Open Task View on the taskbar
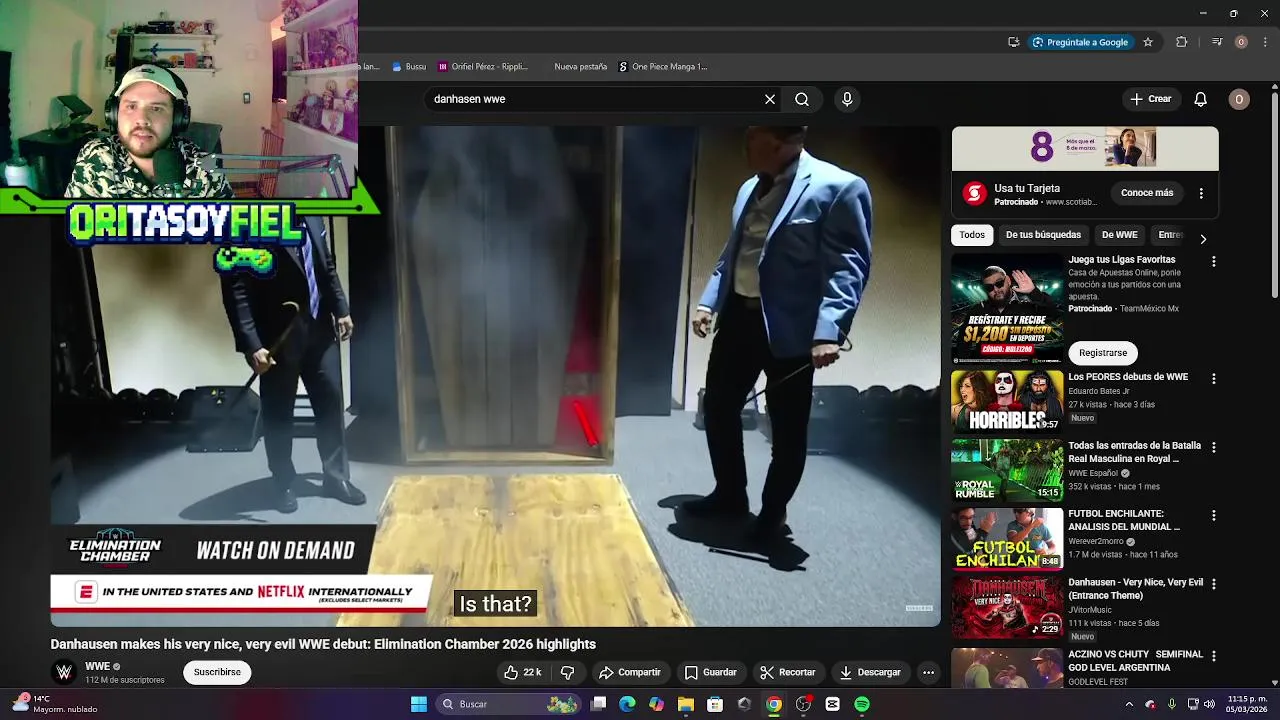 598,704
